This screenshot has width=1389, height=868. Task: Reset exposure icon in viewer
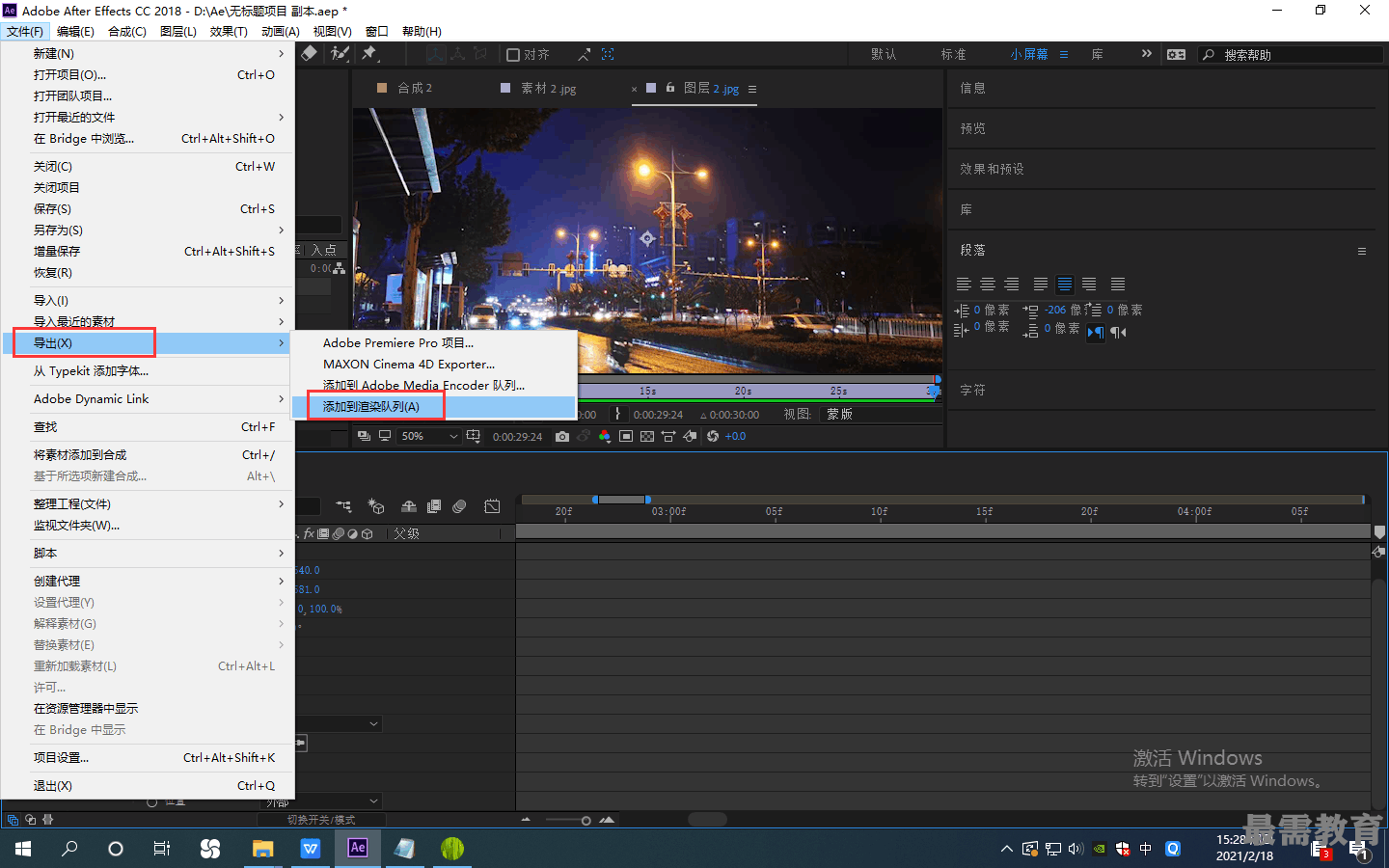pos(713,437)
